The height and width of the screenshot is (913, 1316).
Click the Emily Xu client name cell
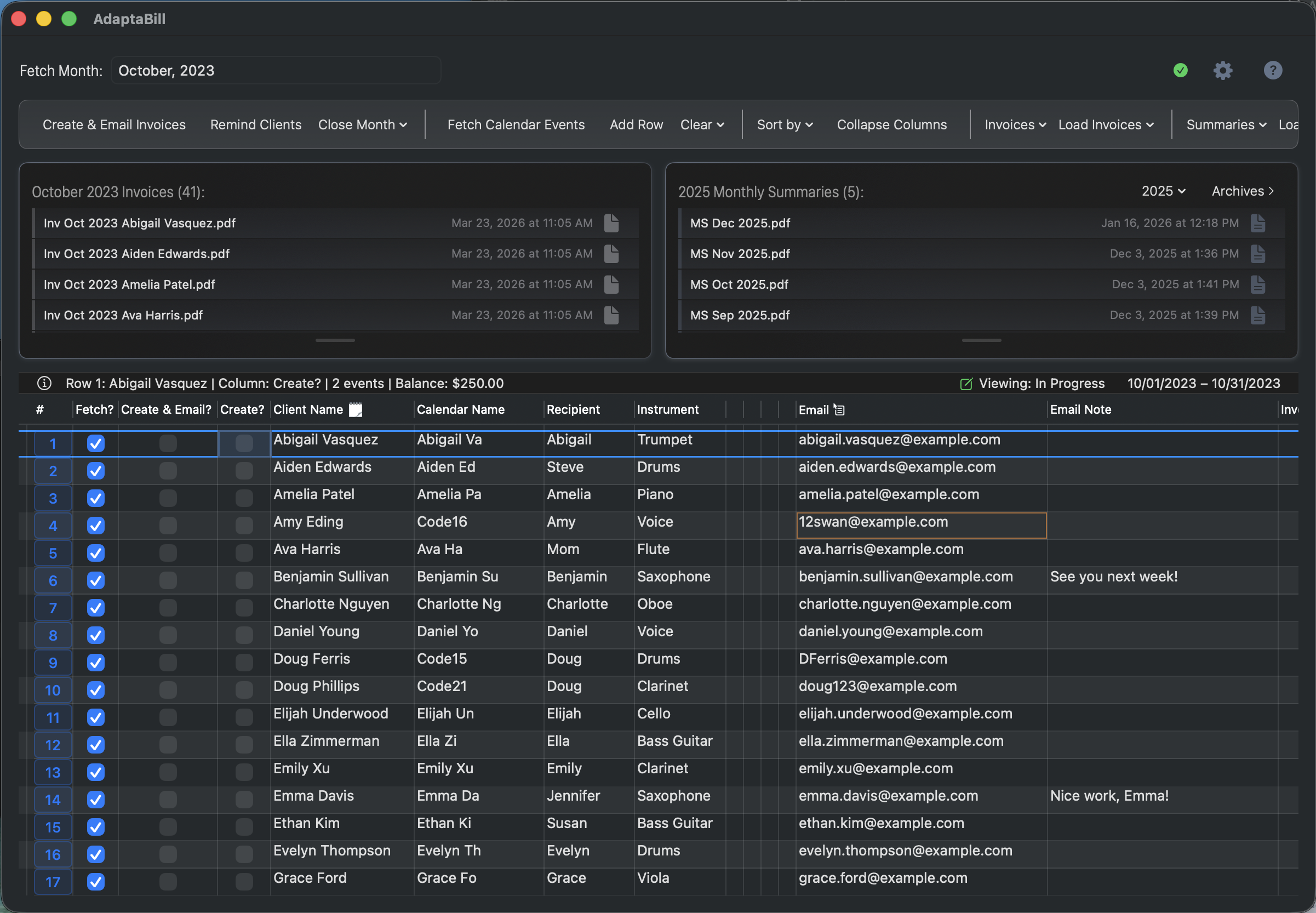[342, 772]
